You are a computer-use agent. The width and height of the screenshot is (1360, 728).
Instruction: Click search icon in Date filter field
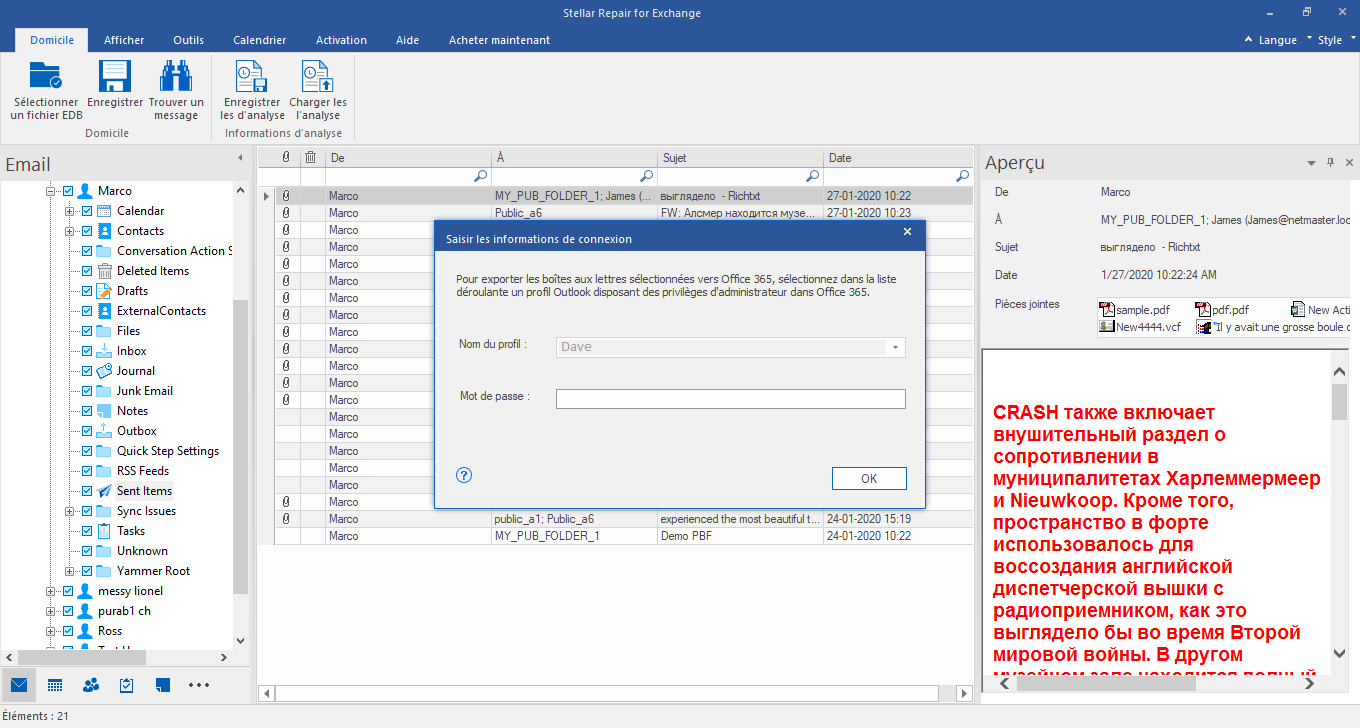click(x=962, y=176)
